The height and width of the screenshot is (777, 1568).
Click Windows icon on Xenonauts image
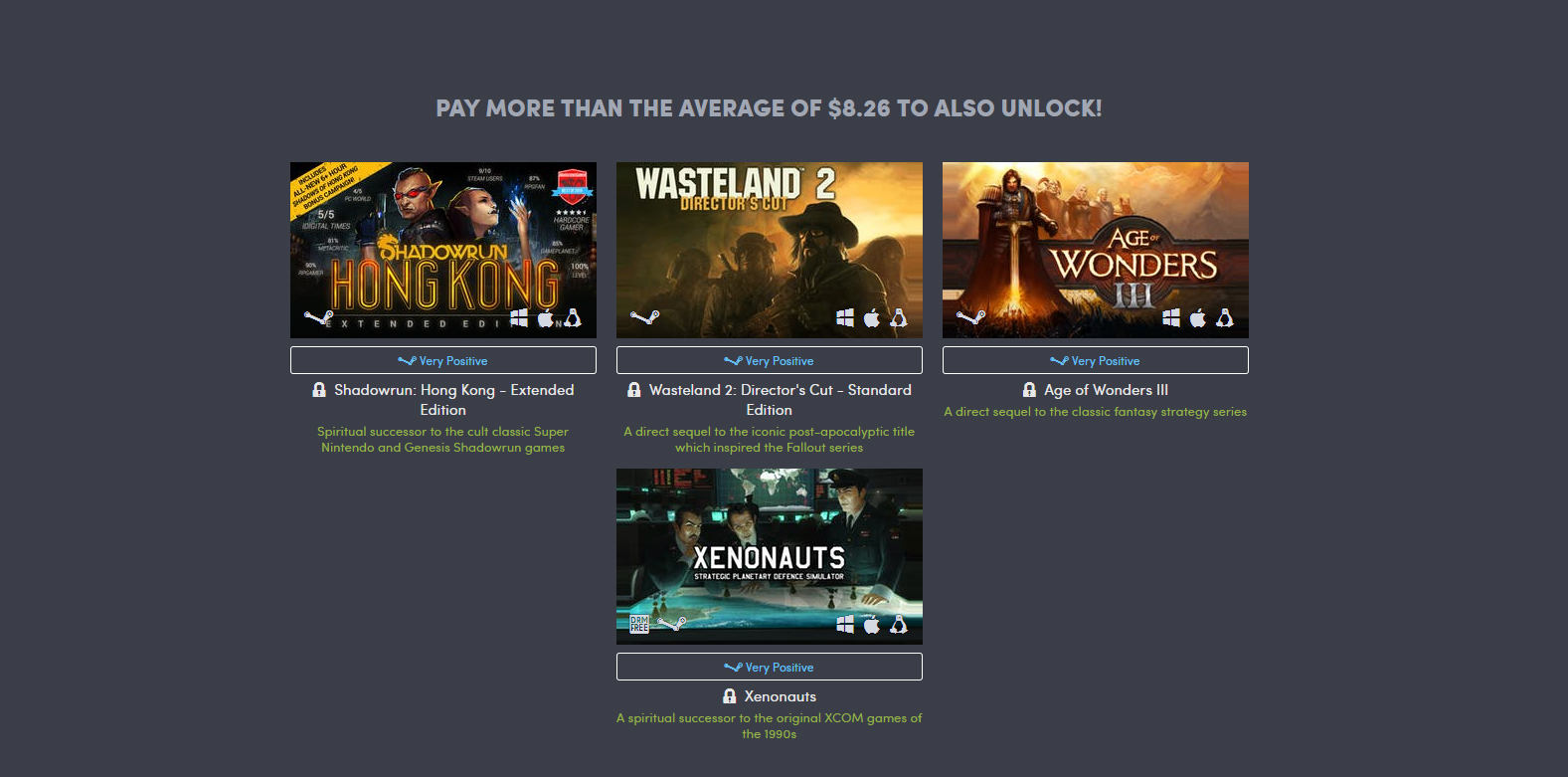tap(845, 625)
